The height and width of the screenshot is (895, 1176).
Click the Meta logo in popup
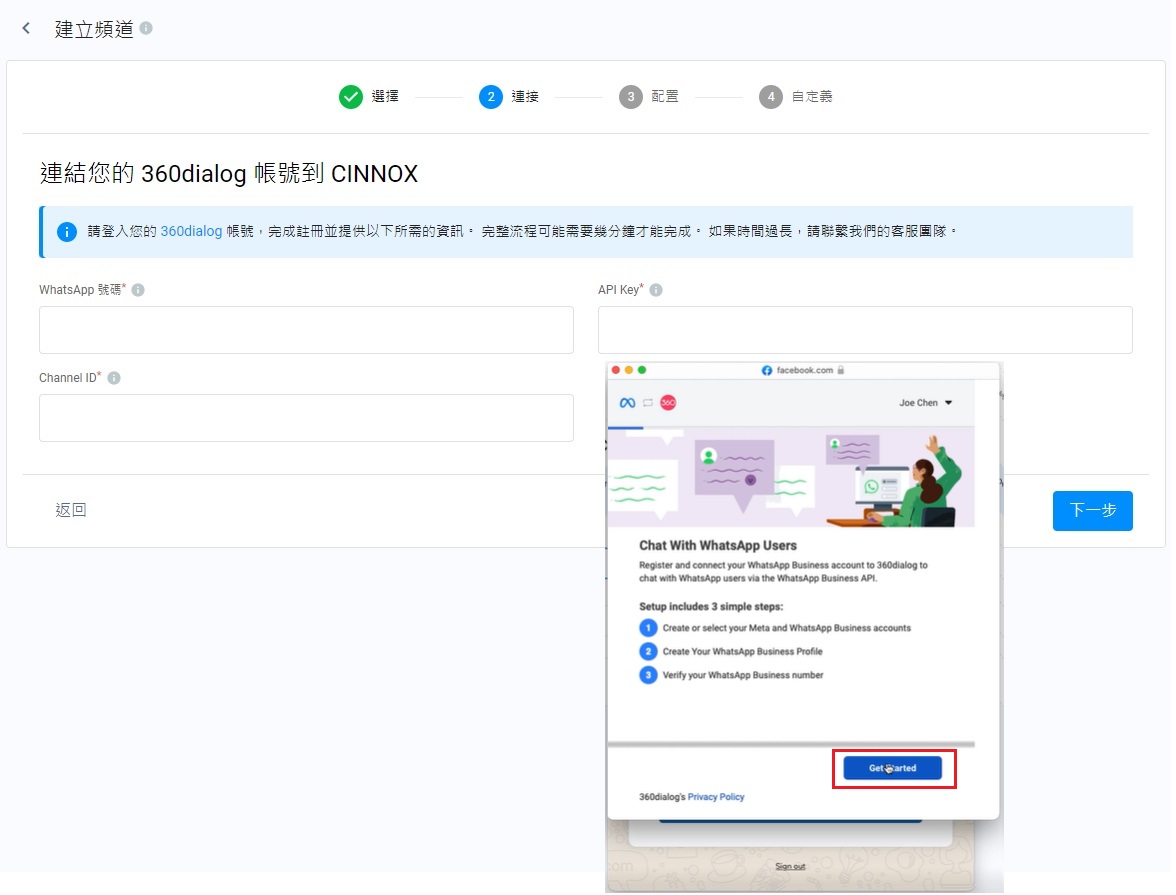(628, 403)
